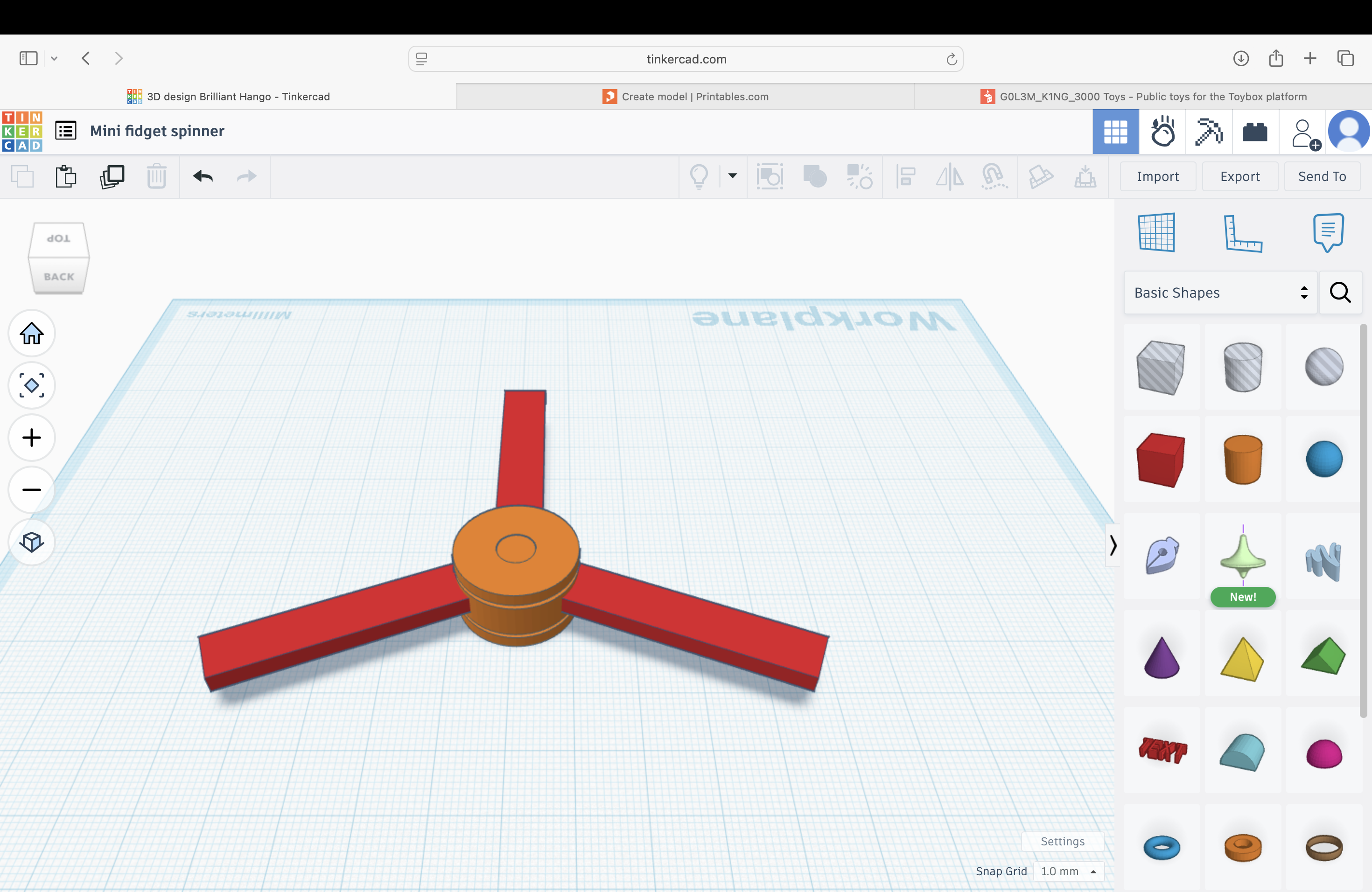Click the BACK face of view cube
This screenshot has width=1372, height=892.
coord(59,276)
